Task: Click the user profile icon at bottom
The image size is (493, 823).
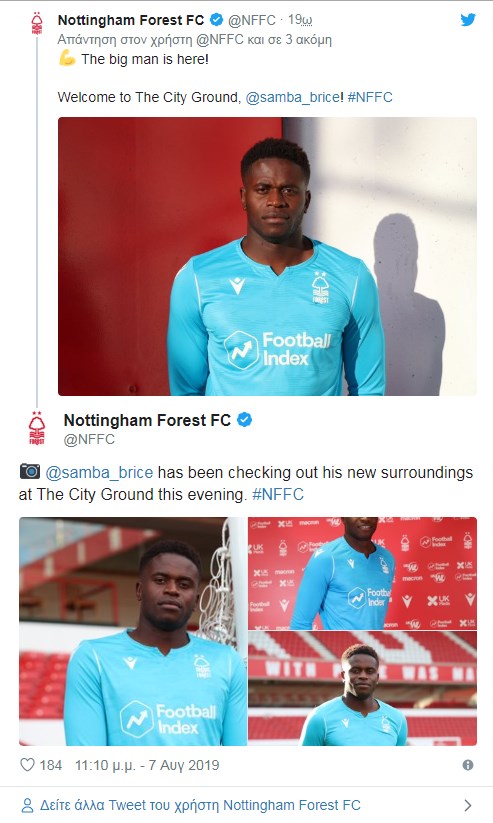Action: 27,805
